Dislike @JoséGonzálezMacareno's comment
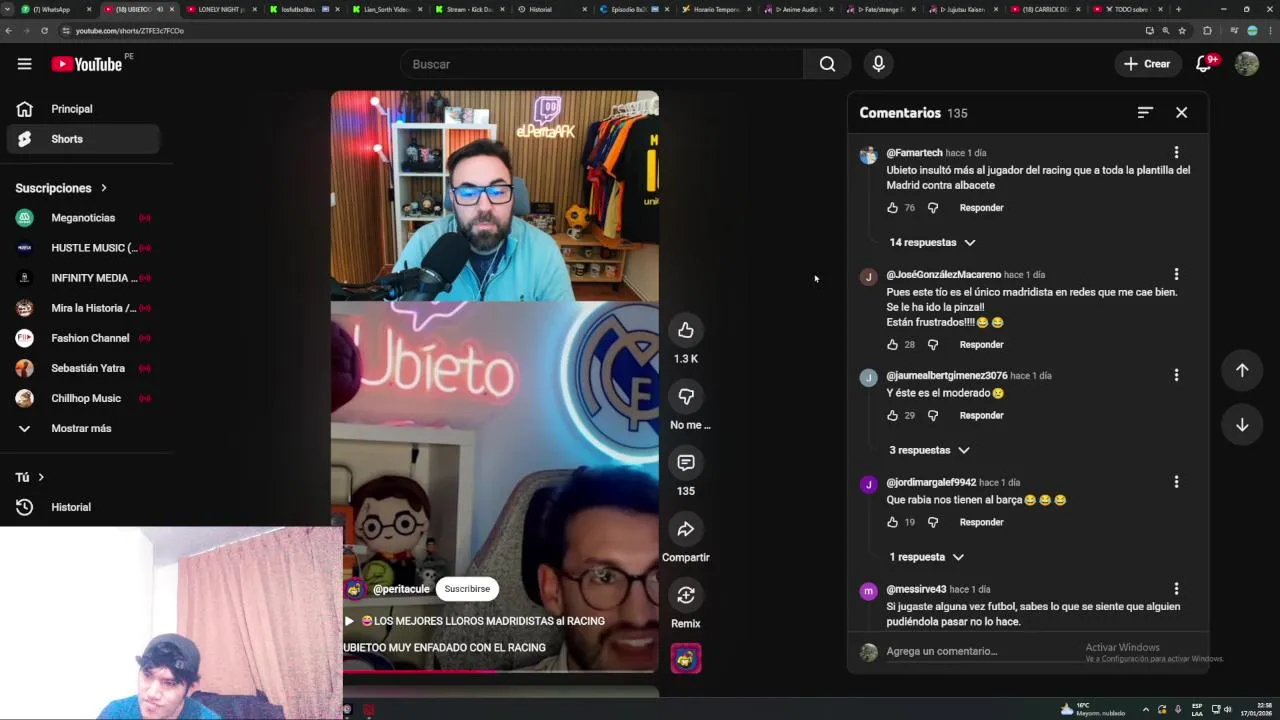The height and width of the screenshot is (720, 1280). (933, 345)
